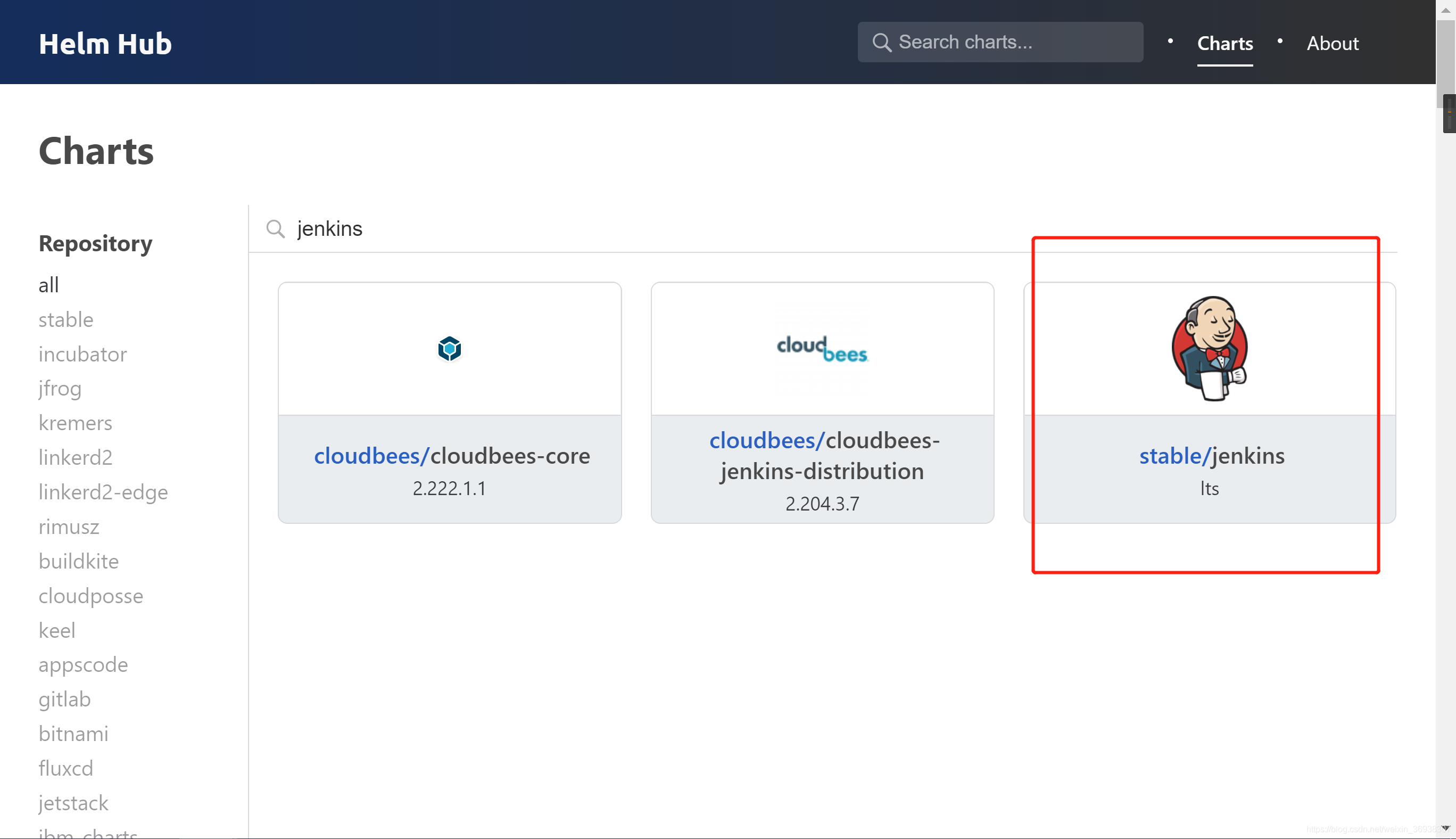Filter by 'stable' repository
Image resolution: width=1456 pixels, height=839 pixels.
pos(65,319)
